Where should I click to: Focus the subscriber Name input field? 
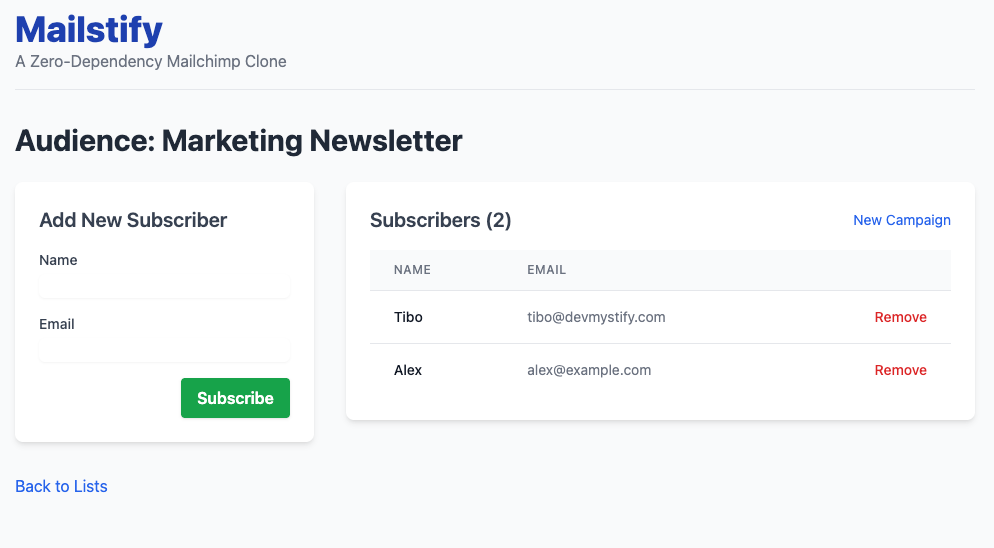click(x=164, y=288)
